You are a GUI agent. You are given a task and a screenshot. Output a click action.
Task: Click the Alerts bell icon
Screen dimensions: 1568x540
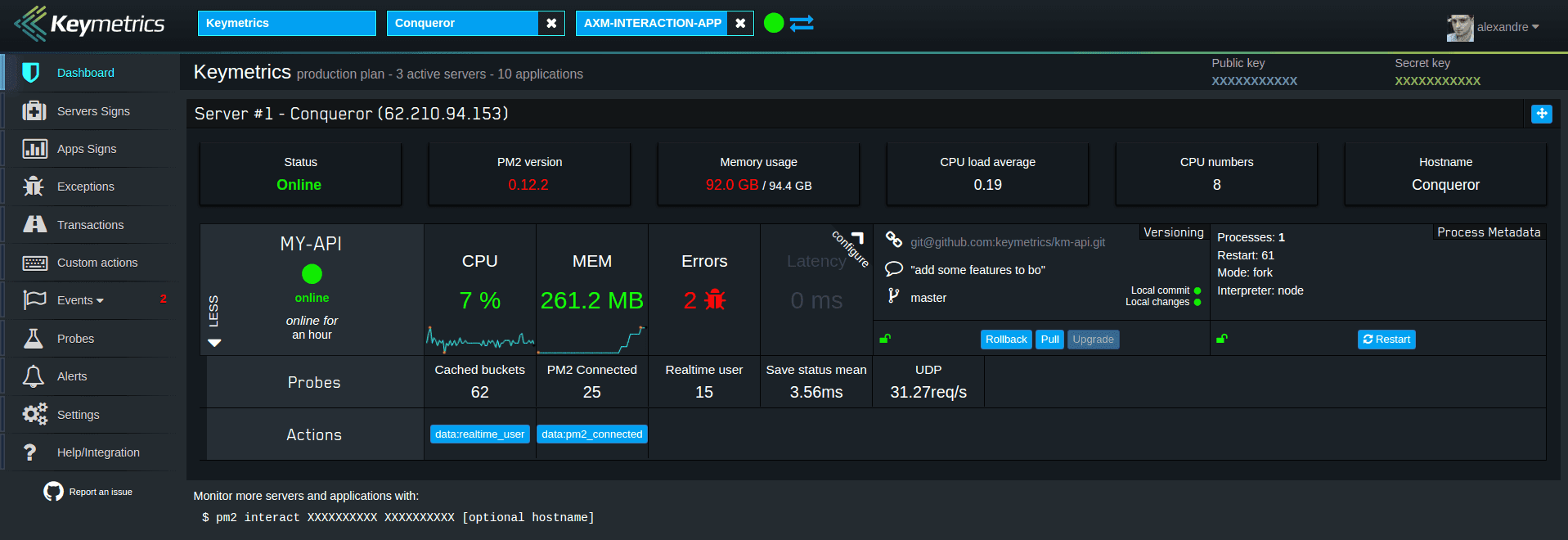33,376
